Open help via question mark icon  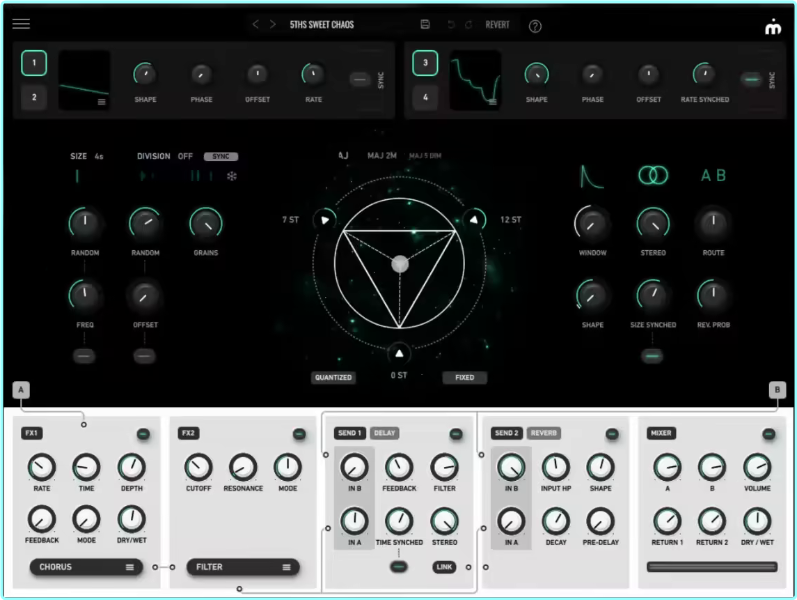tap(535, 25)
